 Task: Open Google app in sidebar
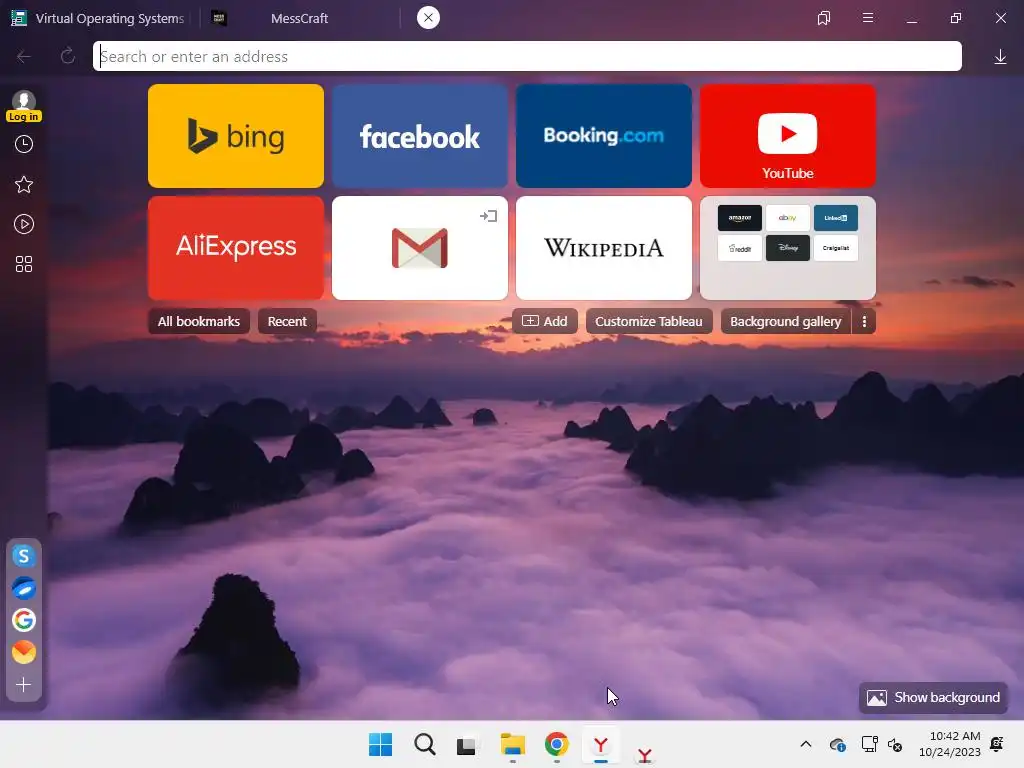pos(24,620)
